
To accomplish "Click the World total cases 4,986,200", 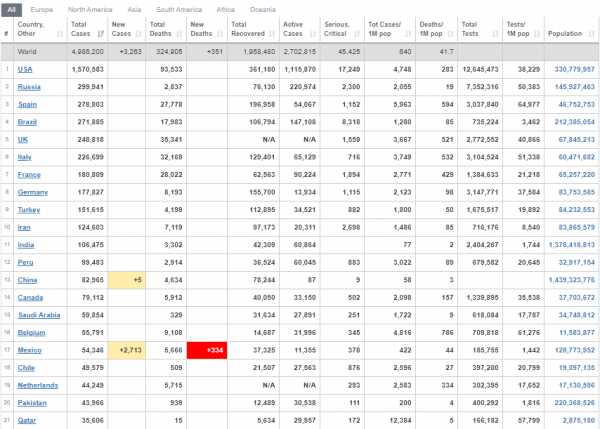I will pos(87,52).
